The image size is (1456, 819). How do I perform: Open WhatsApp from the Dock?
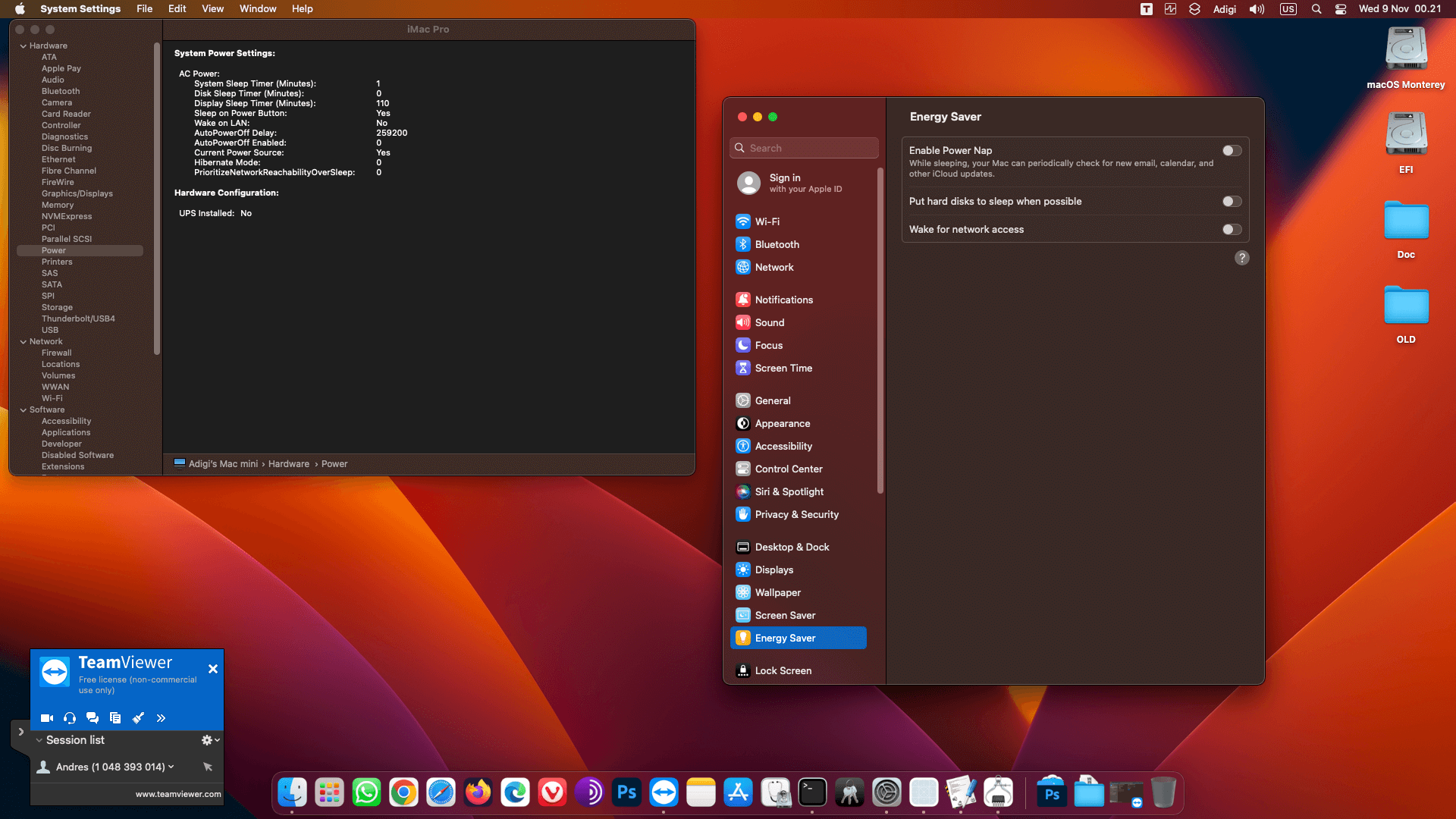click(366, 792)
